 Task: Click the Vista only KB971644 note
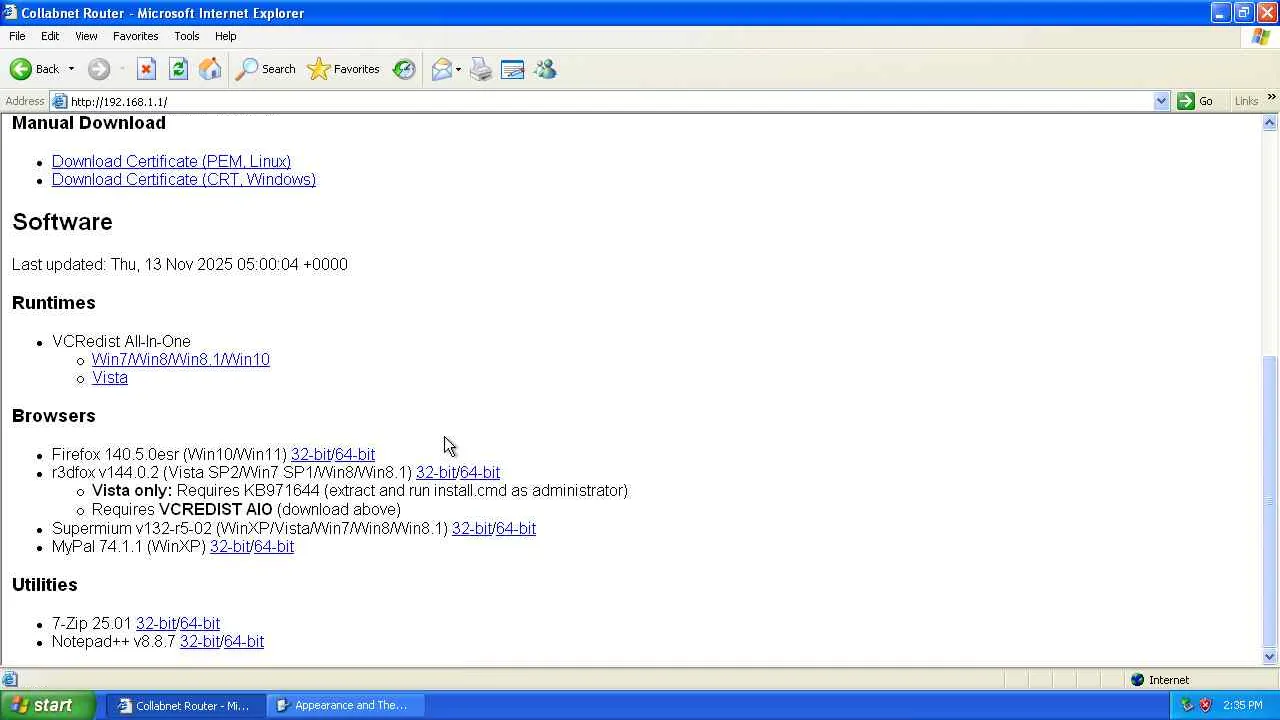(x=360, y=490)
